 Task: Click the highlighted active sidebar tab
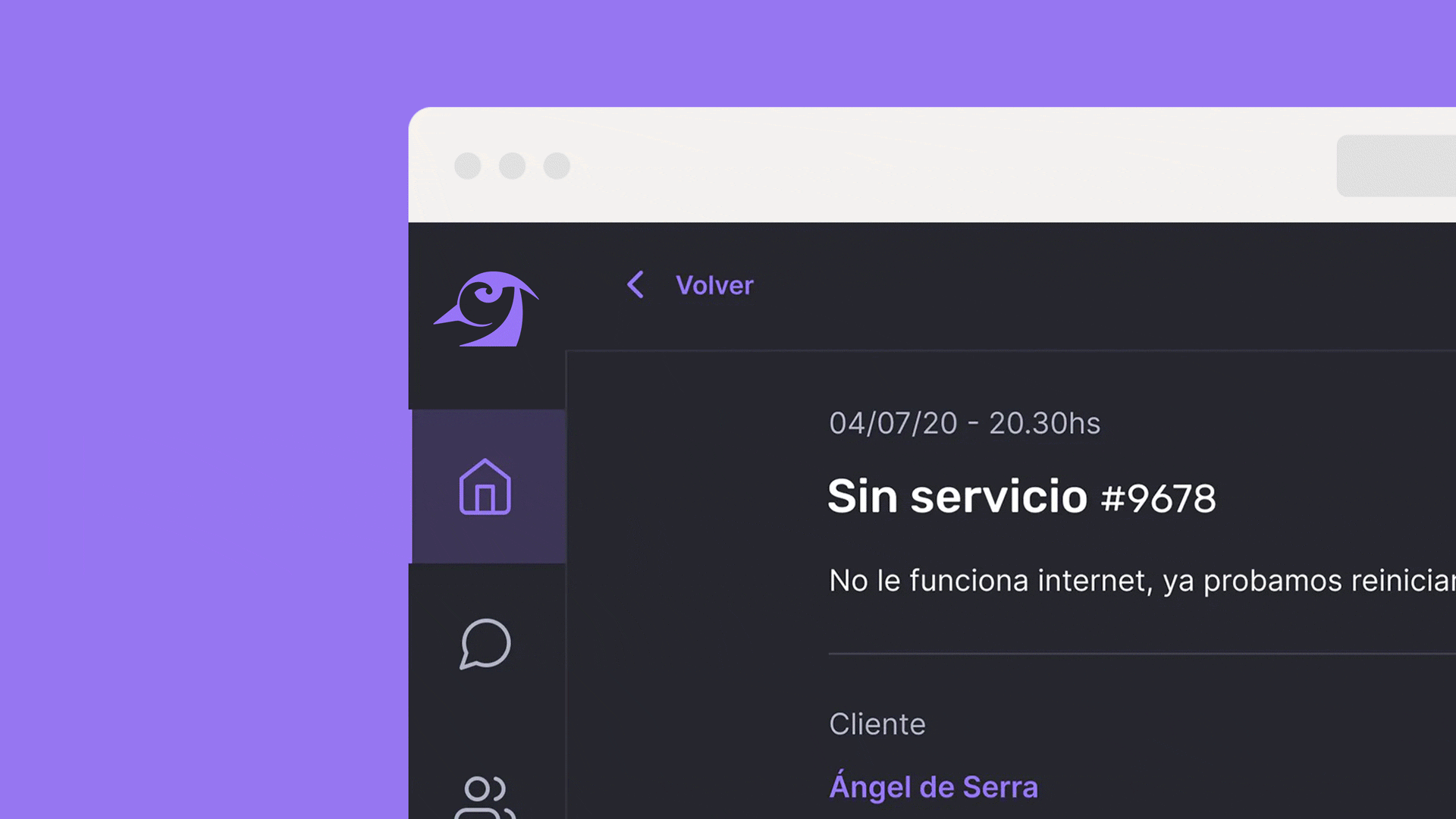coord(488,486)
